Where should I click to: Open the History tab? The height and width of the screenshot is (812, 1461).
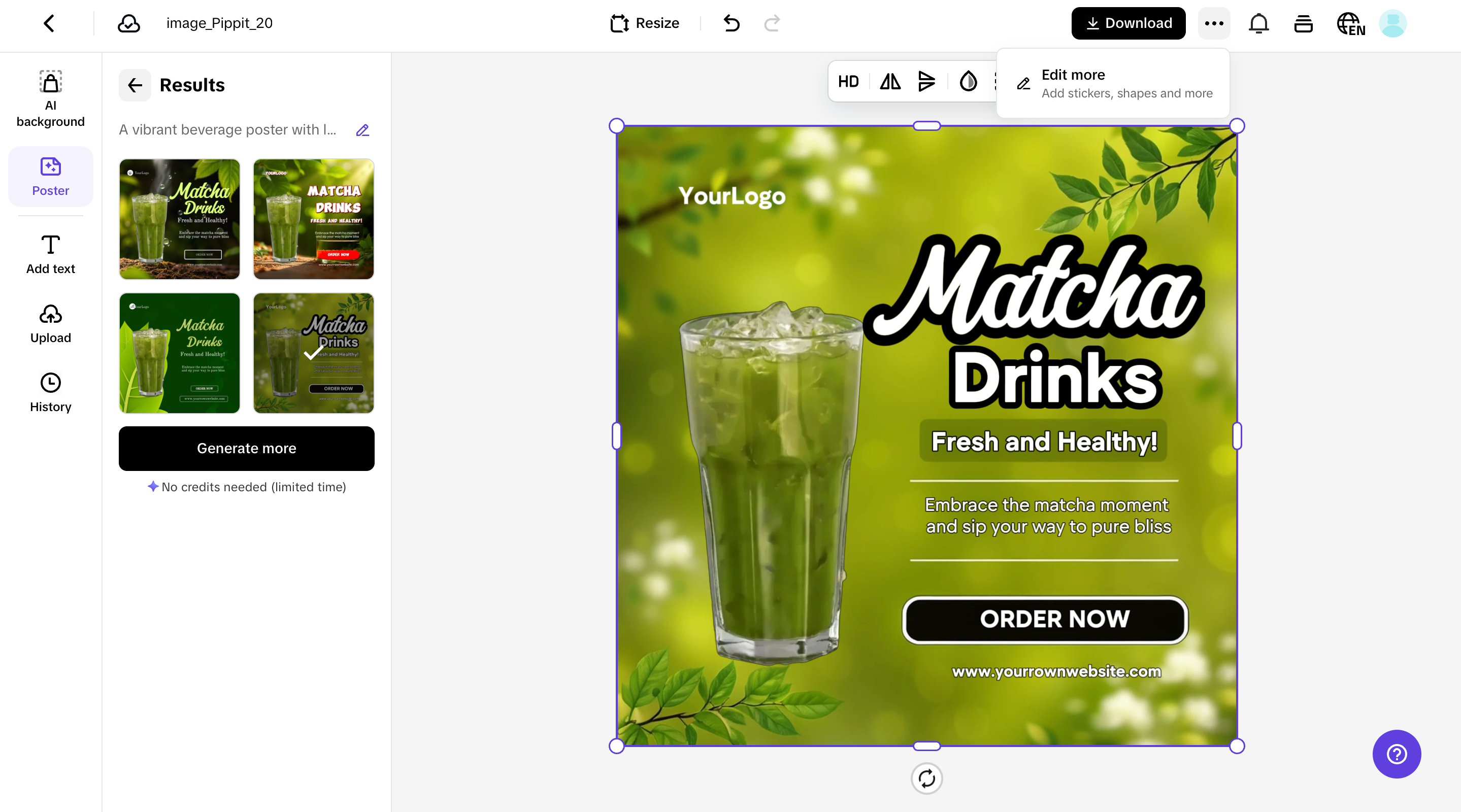pyautogui.click(x=50, y=392)
